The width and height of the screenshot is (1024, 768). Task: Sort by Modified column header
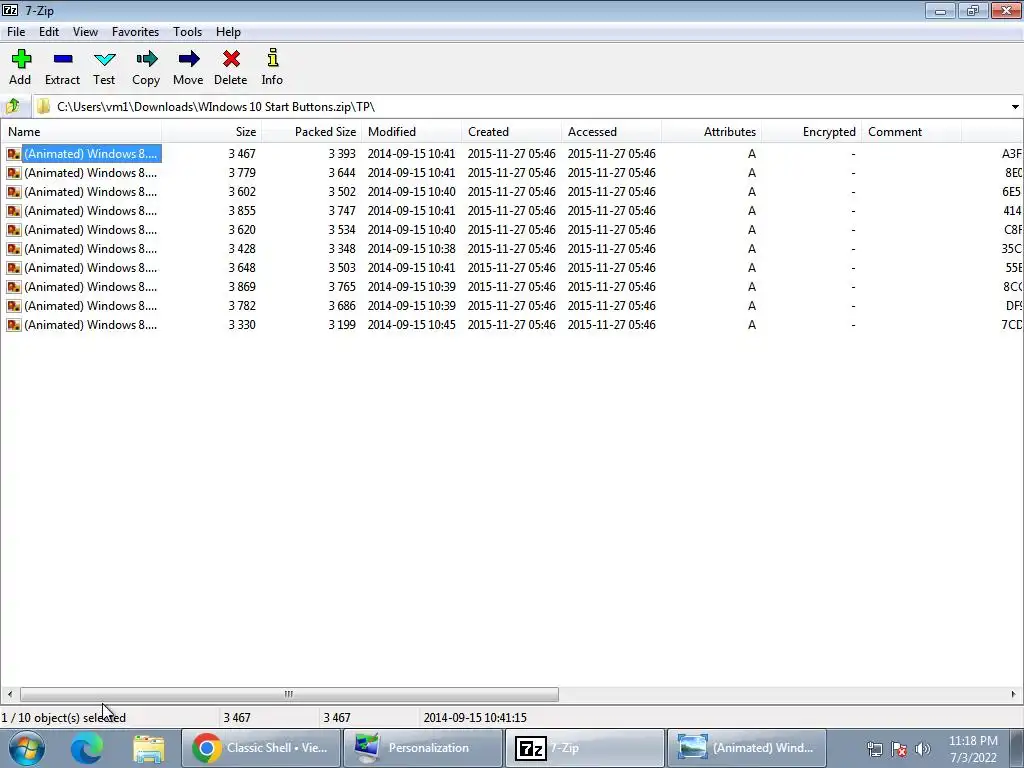point(411,132)
